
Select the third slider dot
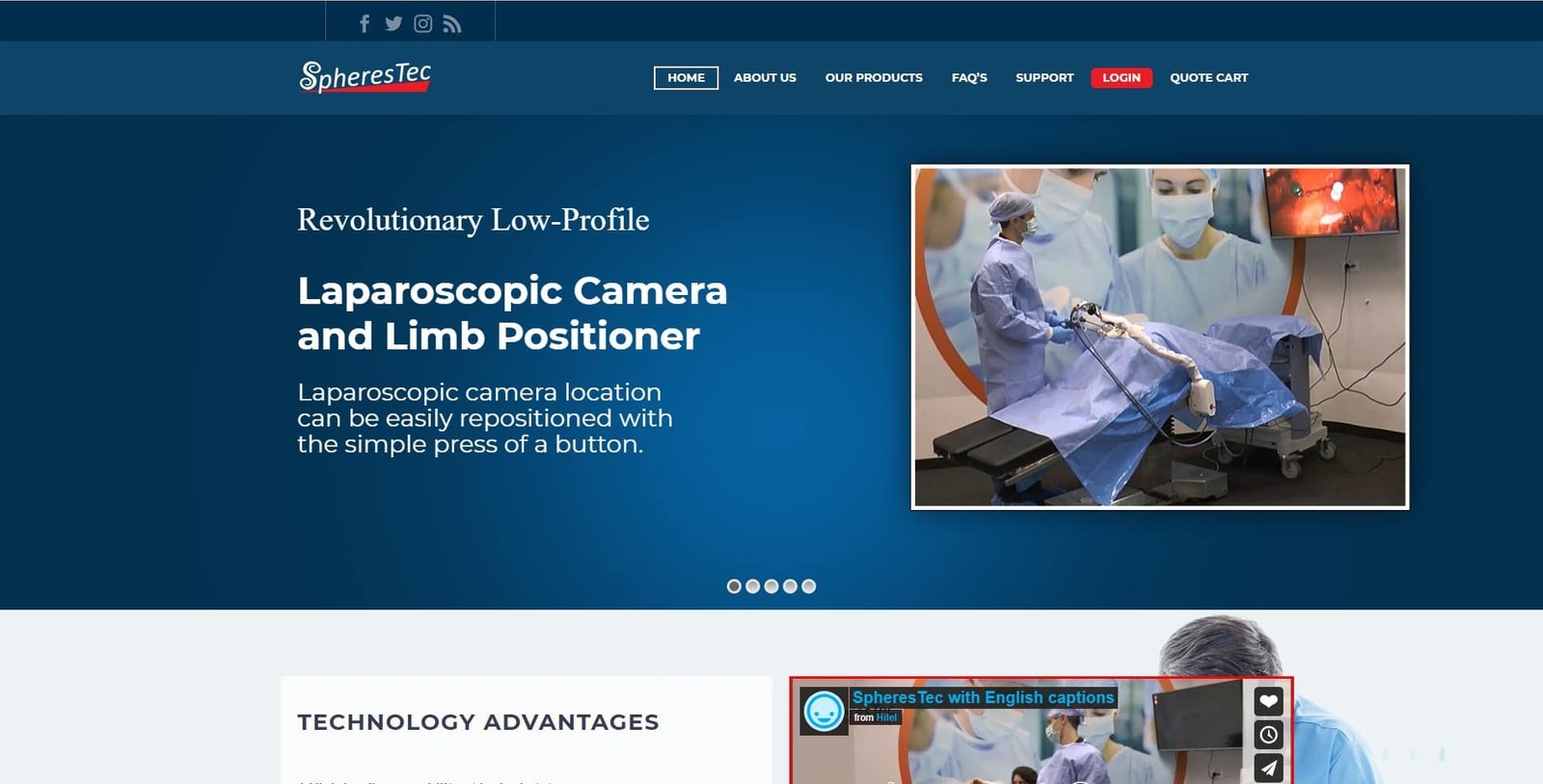(x=771, y=586)
